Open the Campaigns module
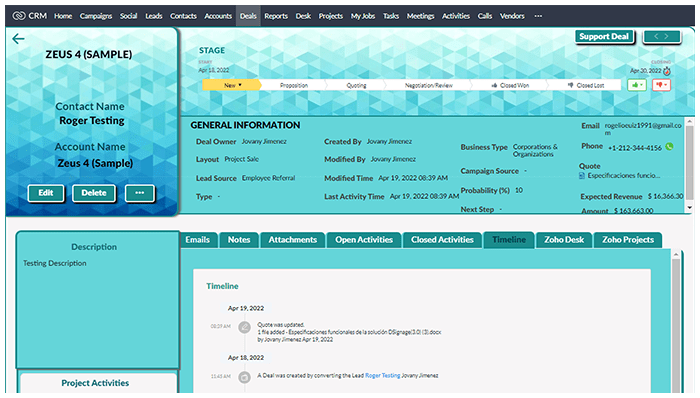700x398 pixels. [x=96, y=16]
